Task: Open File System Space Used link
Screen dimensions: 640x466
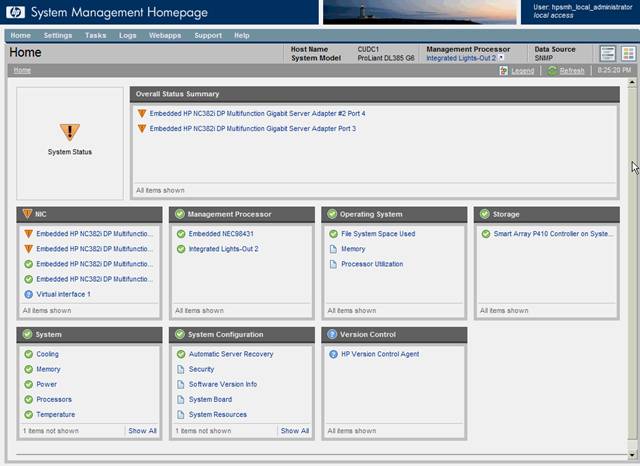Action: pyautogui.click(x=378, y=234)
